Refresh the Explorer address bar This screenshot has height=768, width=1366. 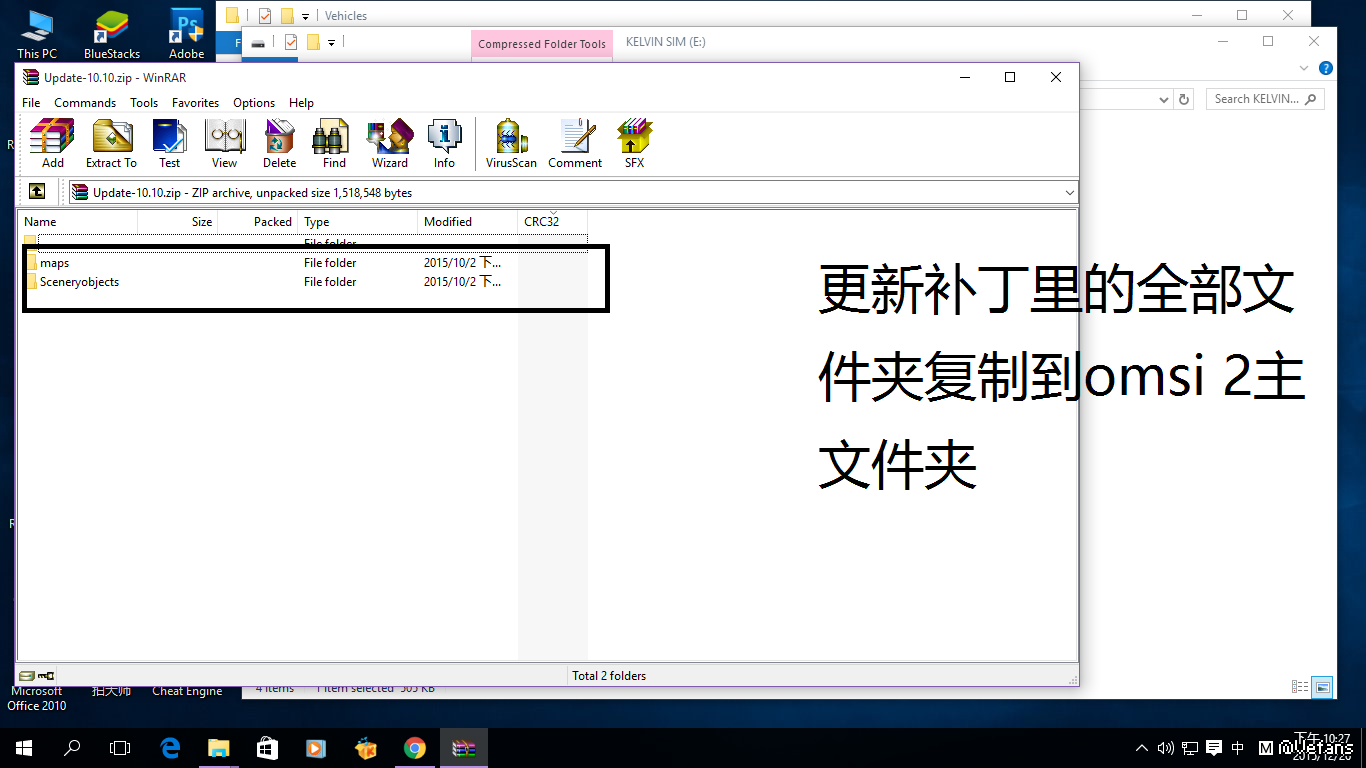point(1185,99)
